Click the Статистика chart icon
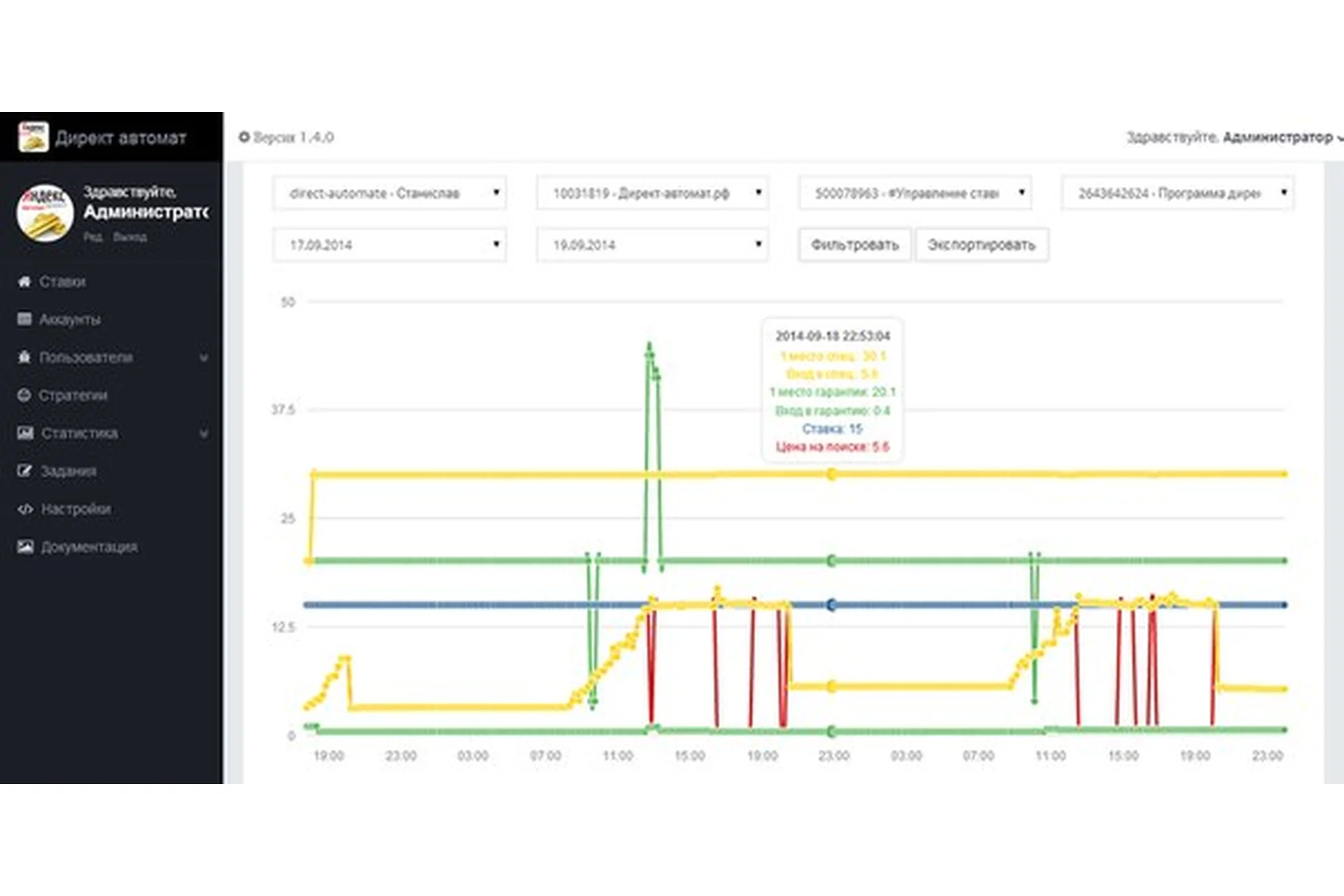1344x896 pixels. pos(25,433)
